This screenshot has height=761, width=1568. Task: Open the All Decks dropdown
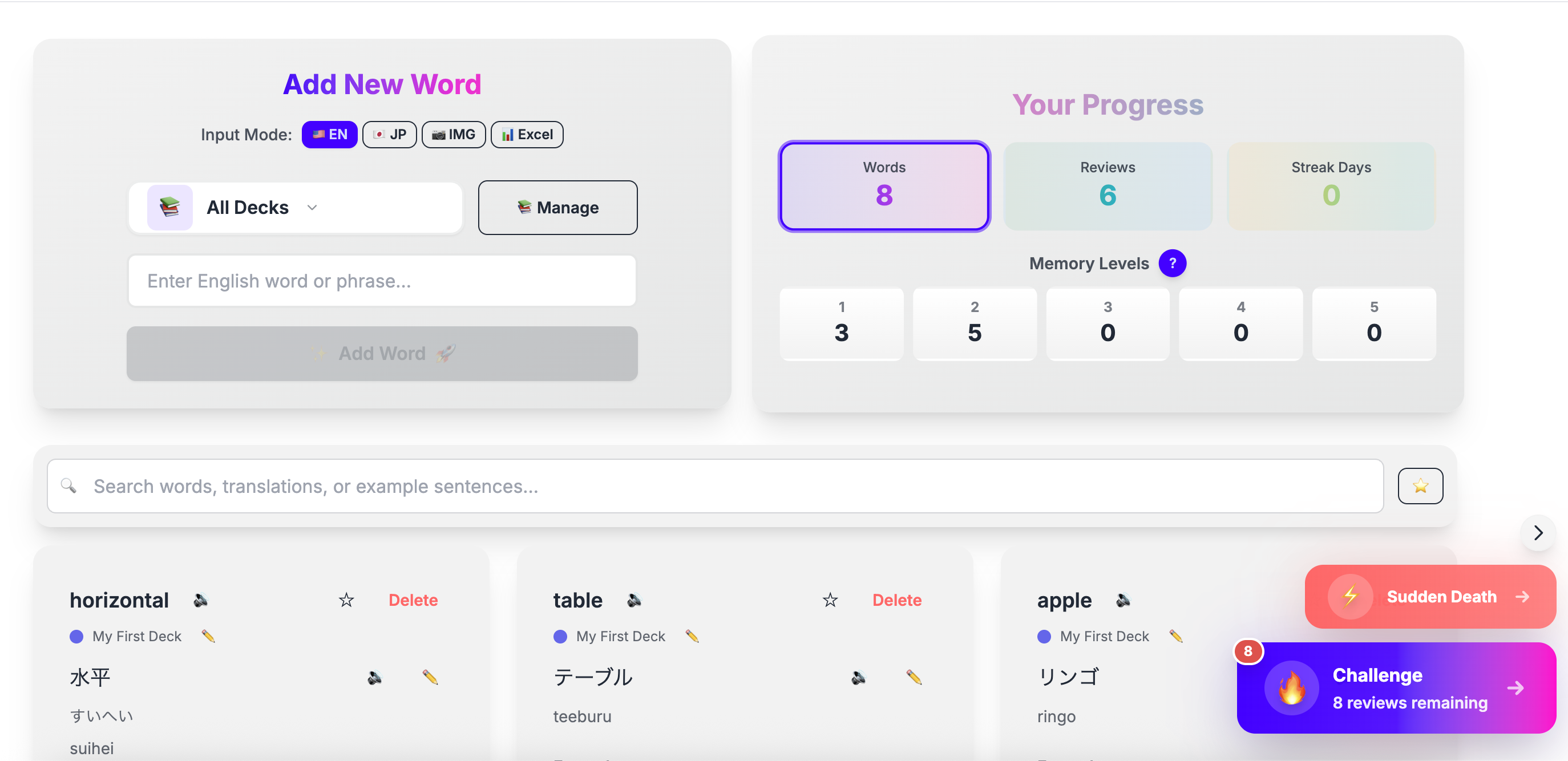click(296, 208)
